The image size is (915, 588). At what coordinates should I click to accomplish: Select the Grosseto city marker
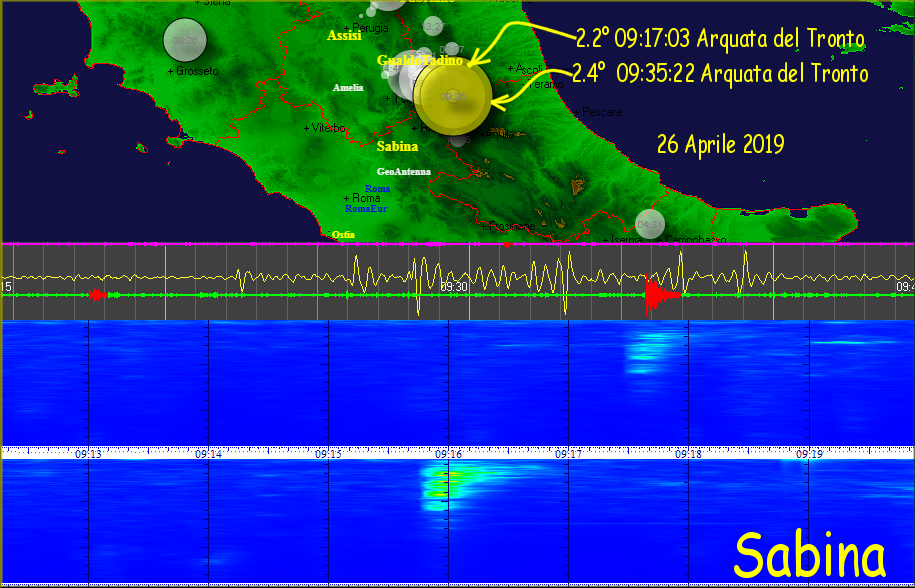tap(193, 71)
